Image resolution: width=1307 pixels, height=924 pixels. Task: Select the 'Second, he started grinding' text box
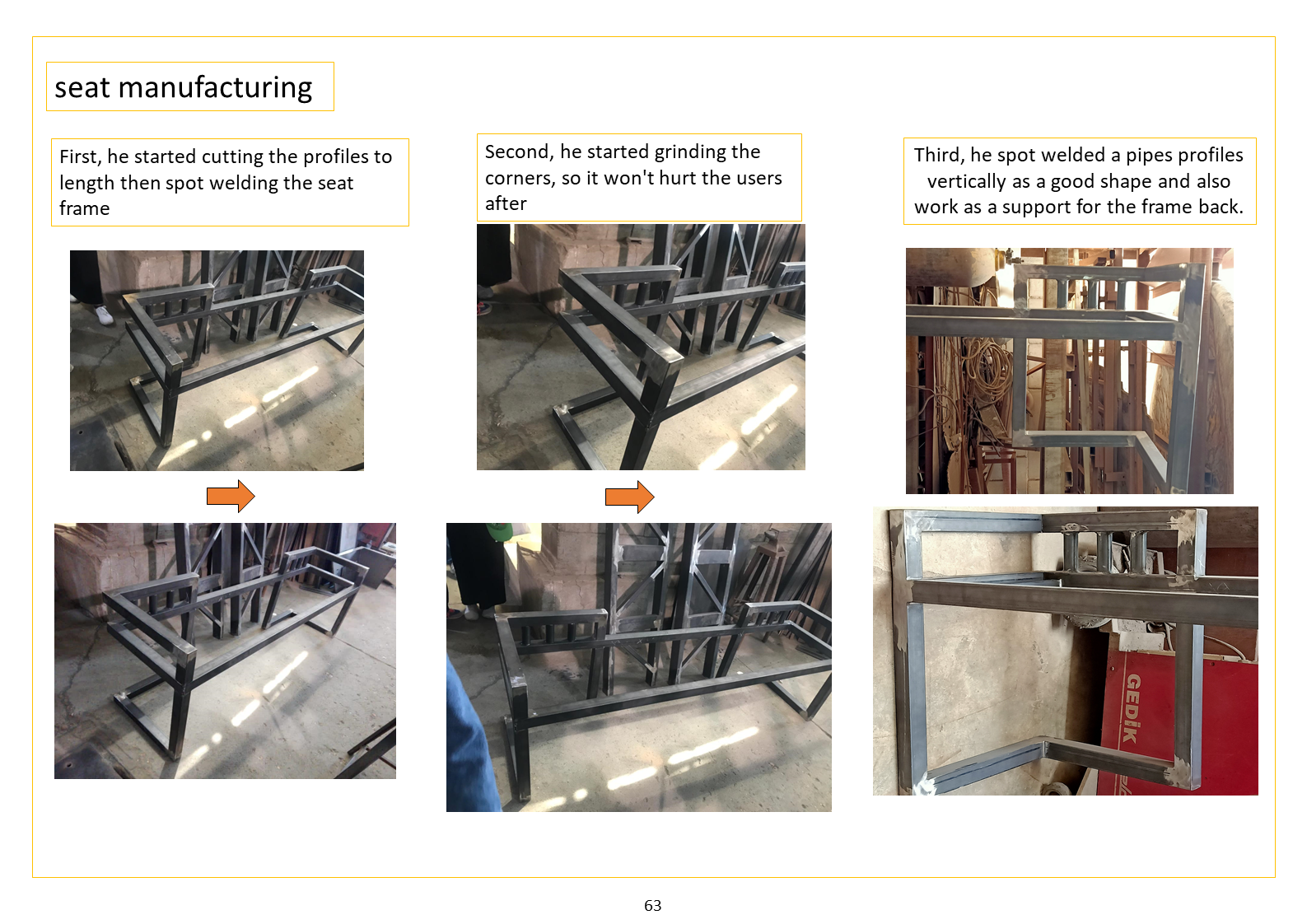point(639,177)
